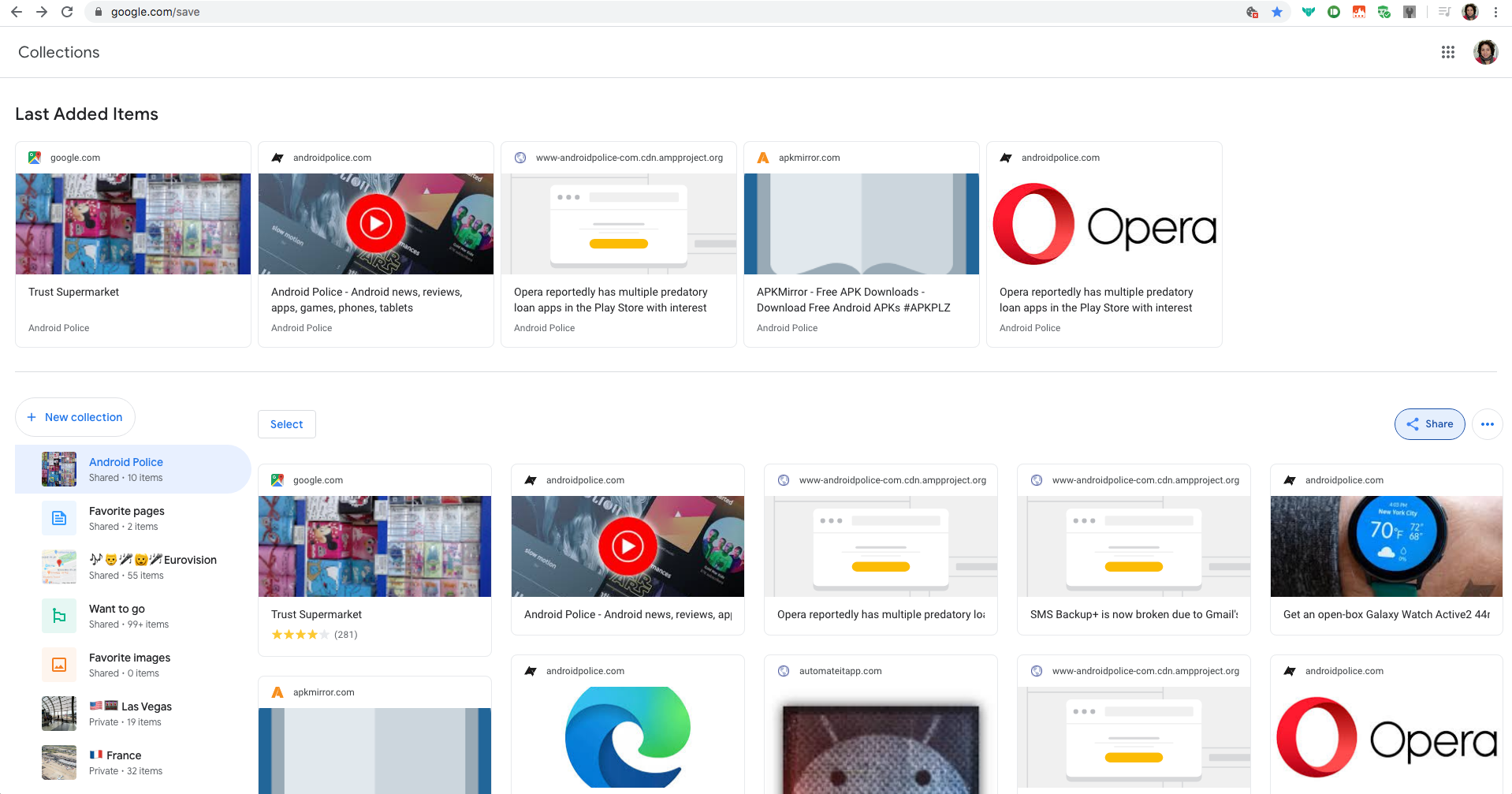Click the green shield extension icon
Screen dimensions: 1512x794
point(1384,12)
